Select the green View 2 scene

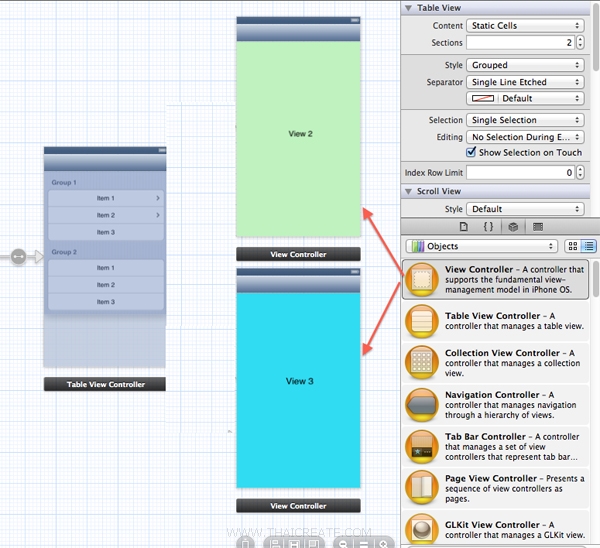coord(298,139)
